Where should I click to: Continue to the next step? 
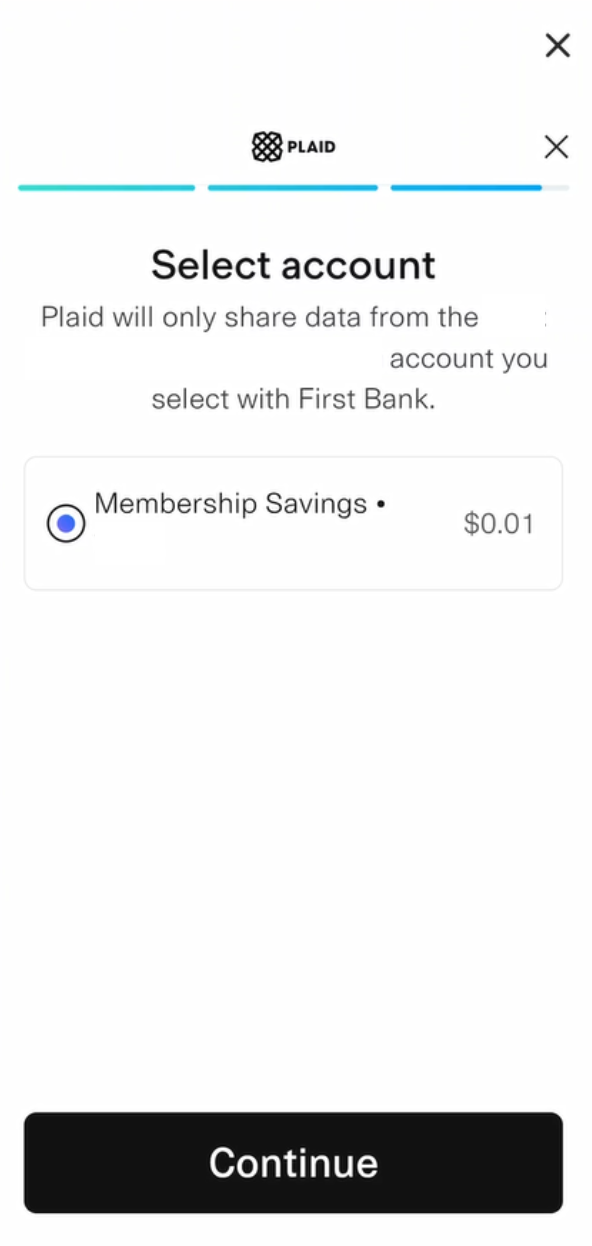293,1162
